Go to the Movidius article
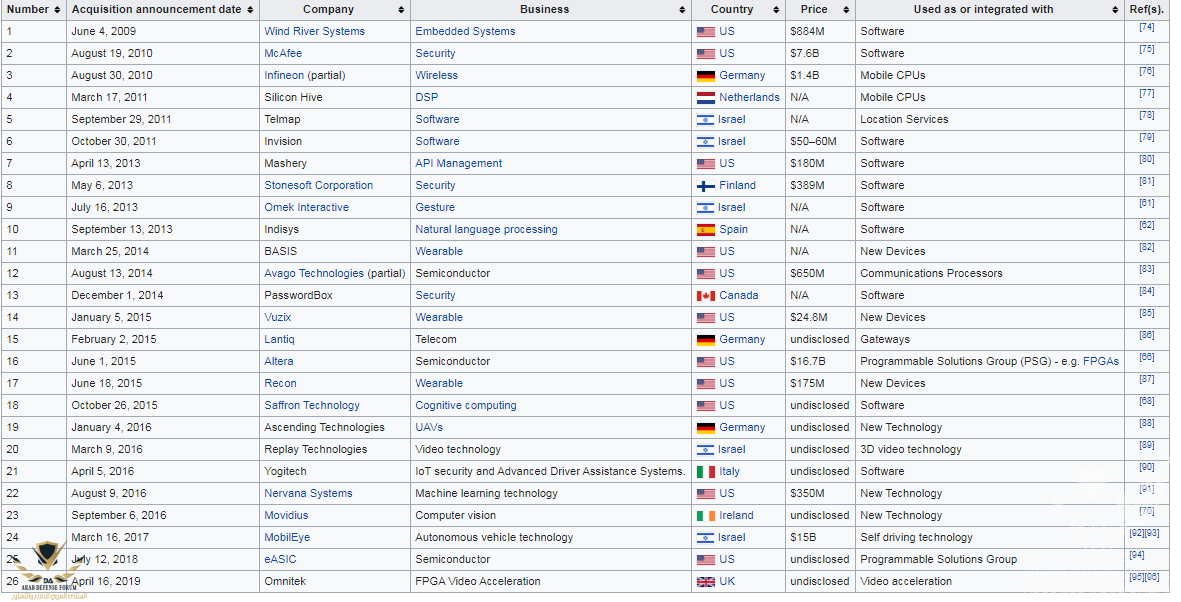Viewport: 1181px width, 602px height. tap(286, 515)
